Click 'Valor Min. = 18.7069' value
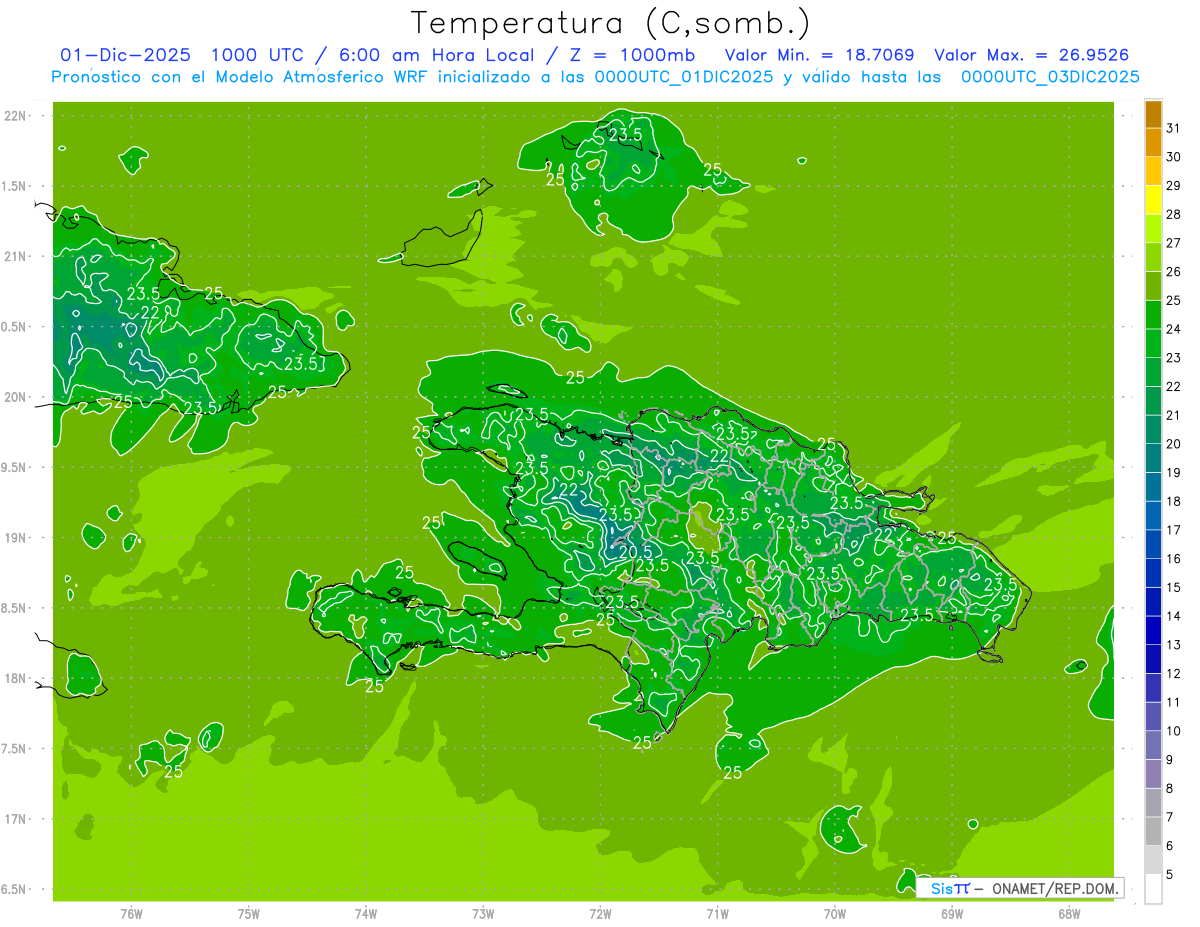 pyautogui.click(x=819, y=55)
